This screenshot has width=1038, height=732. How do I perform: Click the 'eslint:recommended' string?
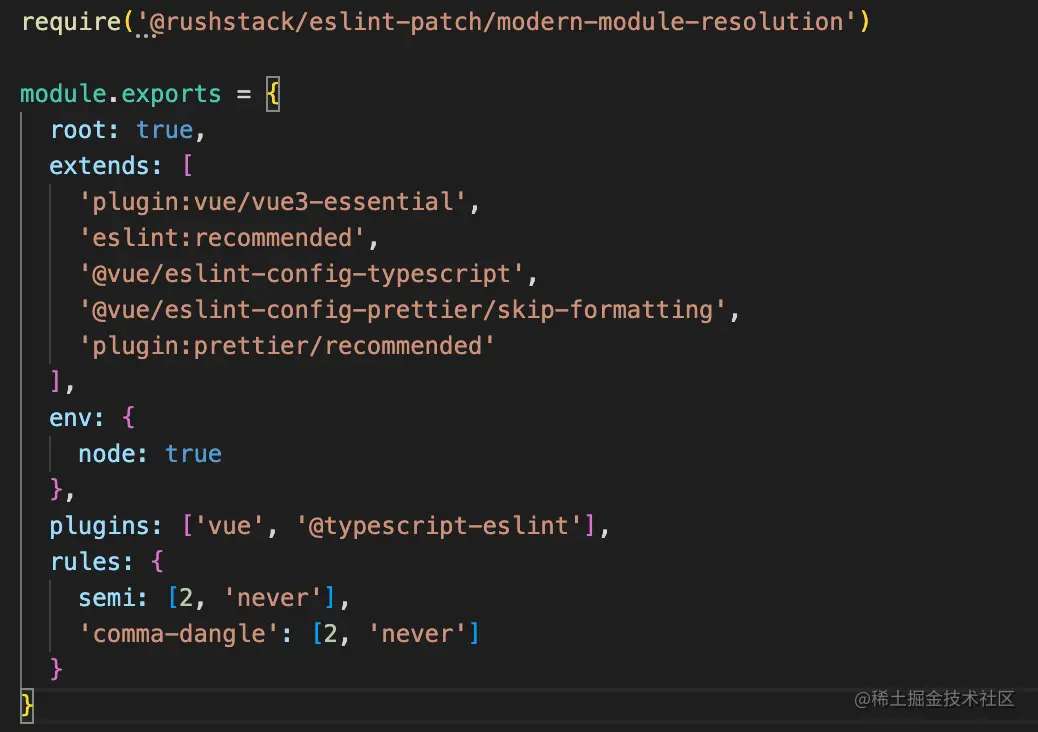(x=222, y=238)
